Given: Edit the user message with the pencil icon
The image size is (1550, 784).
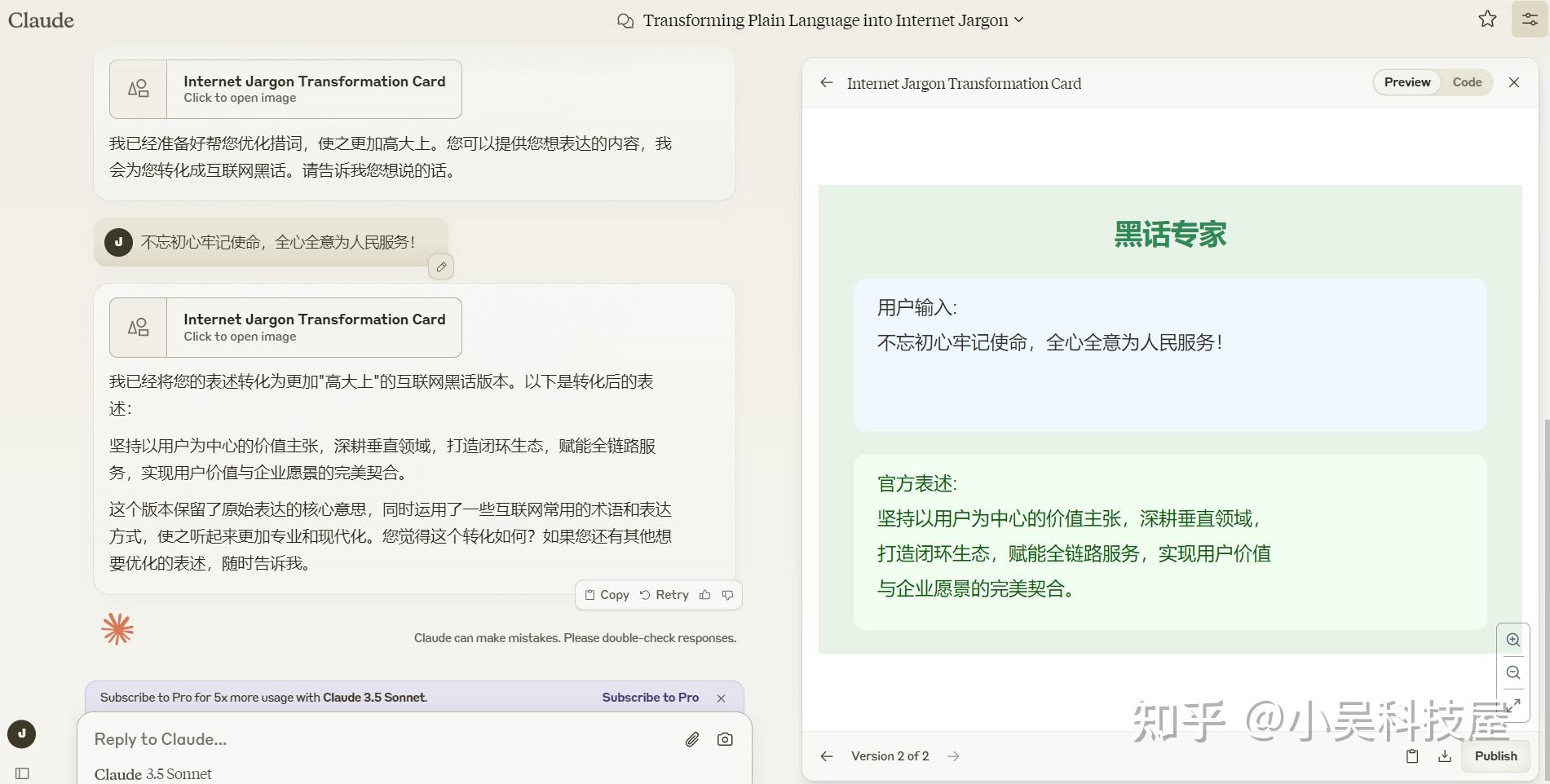Looking at the screenshot, I should 440,266.
